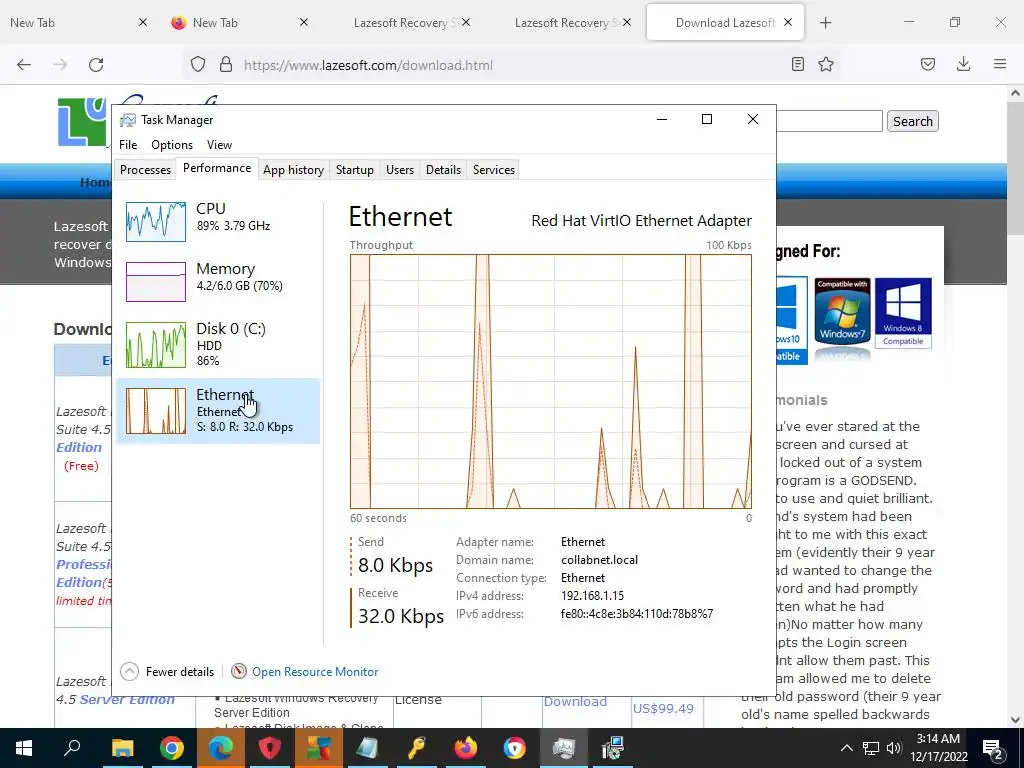1024x768 pixels.
Task: Open the volume tray icon
Action: coord(894,748)
